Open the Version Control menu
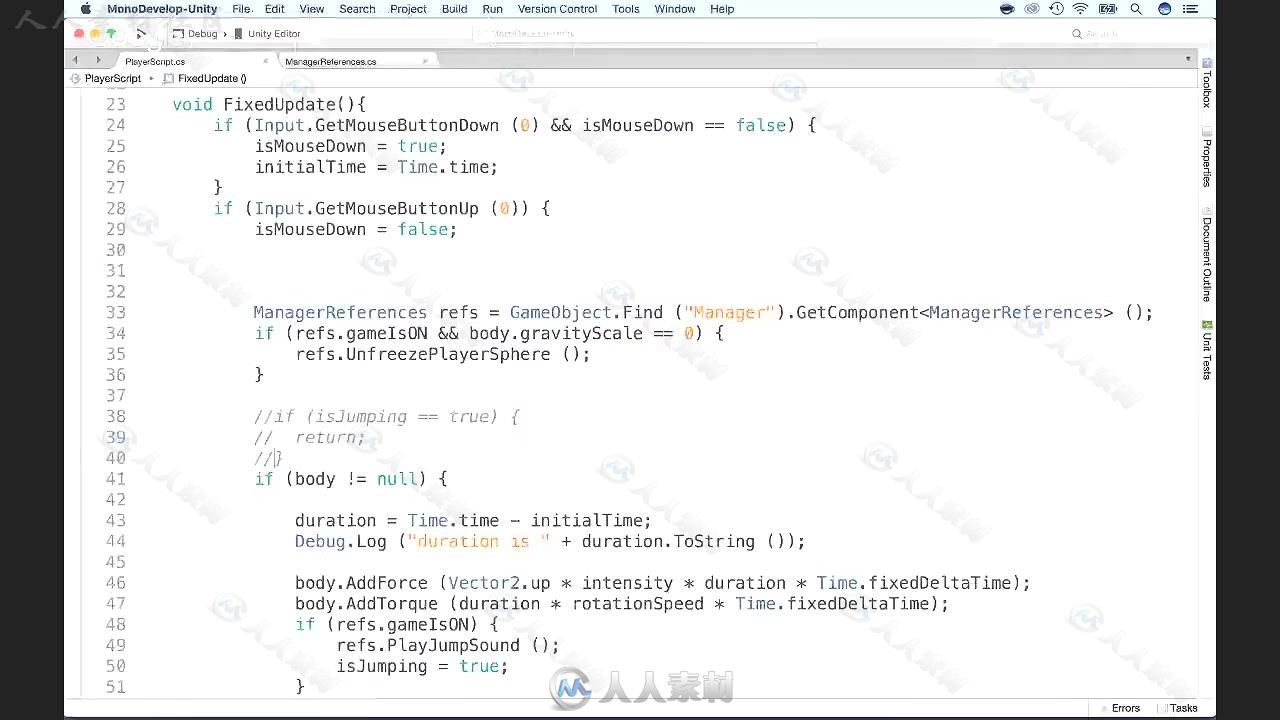This screenshot has height=720, width=1280. [x=557, y=9]
